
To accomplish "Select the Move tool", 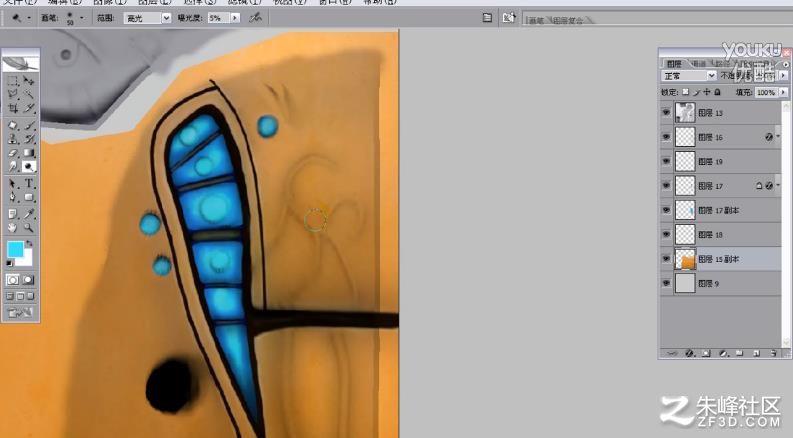I will [x=29, y=81].
